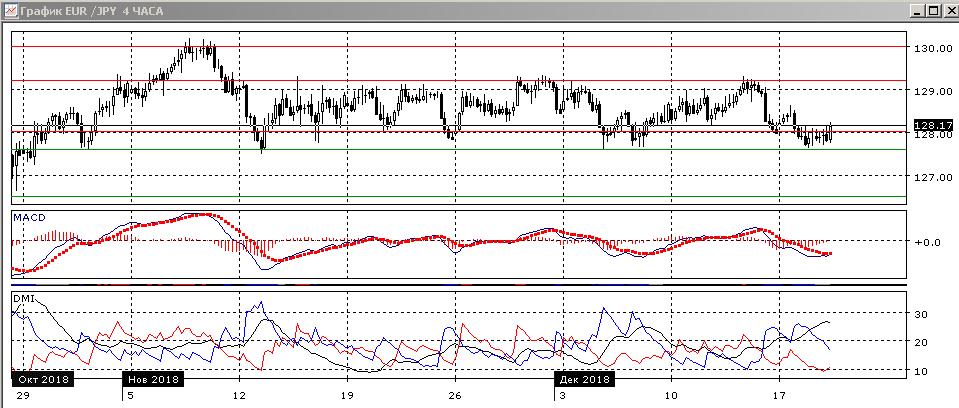Click the date label 10 on time axis
959x408 pixels.
pos(671,395)
